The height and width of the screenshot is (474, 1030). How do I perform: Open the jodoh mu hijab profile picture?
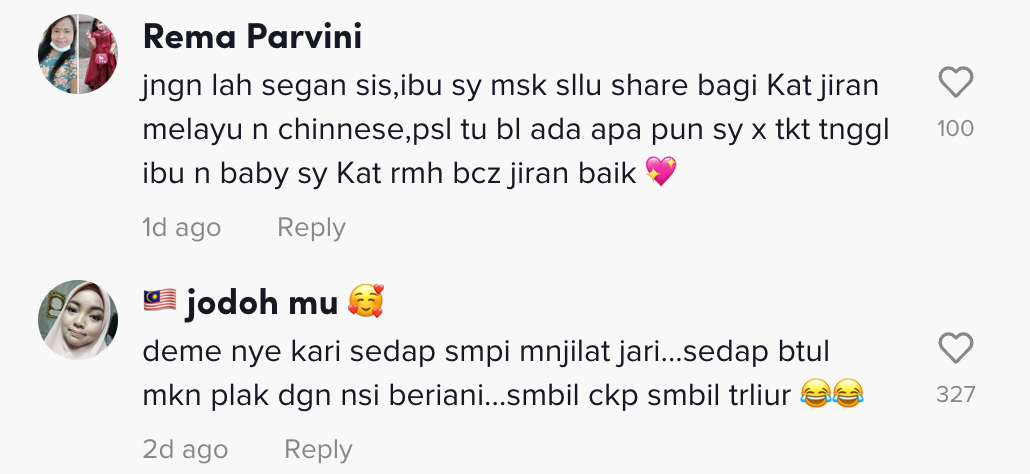pyautogui.click(x=78, y=320)
